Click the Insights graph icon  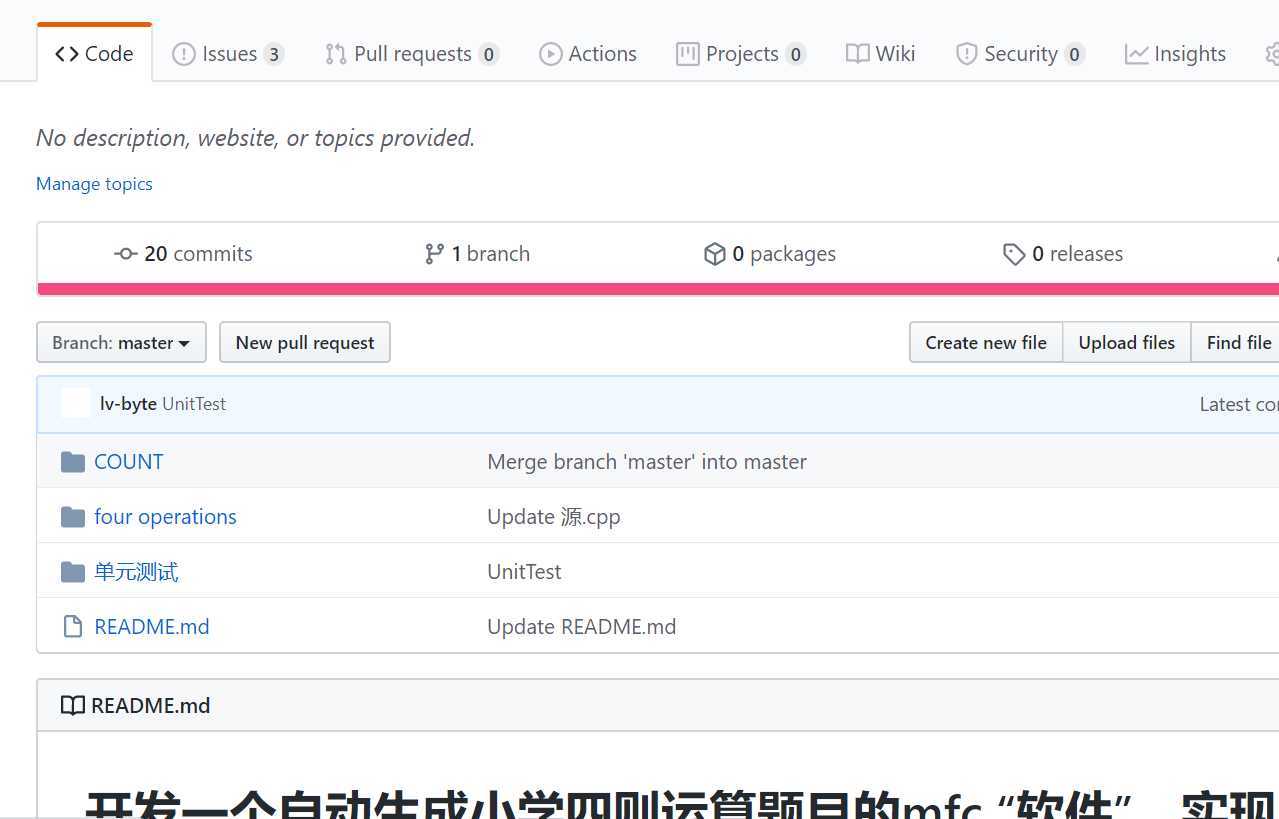pos(1136,54)
